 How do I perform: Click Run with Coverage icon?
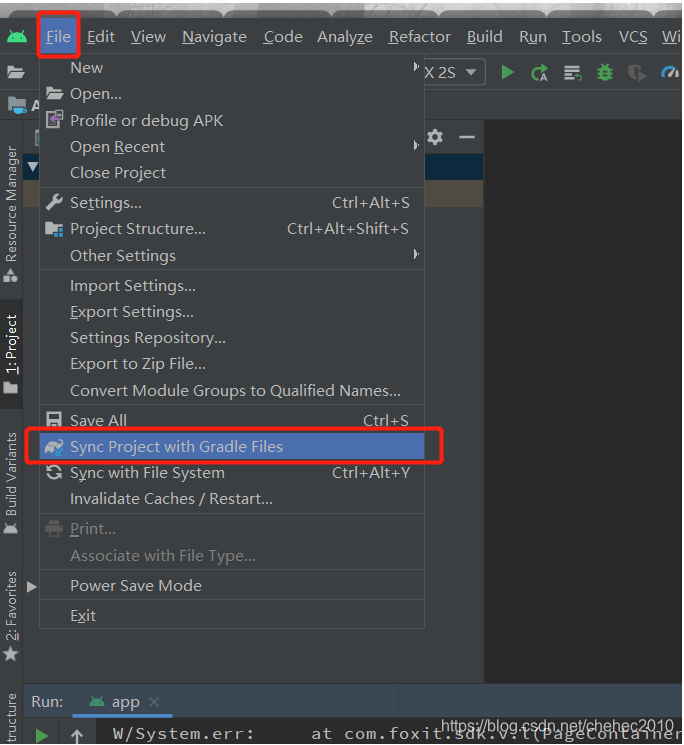[x=636, y=73]
